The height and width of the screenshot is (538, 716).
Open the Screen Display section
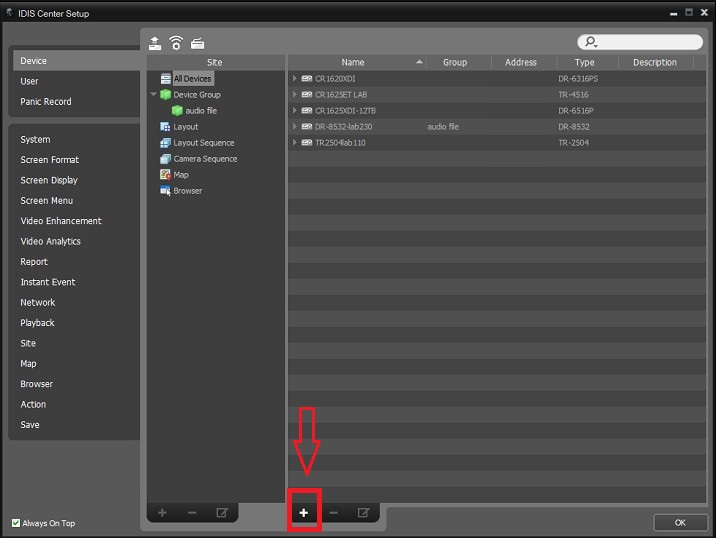pyautogui.click(x=49, y=180)
